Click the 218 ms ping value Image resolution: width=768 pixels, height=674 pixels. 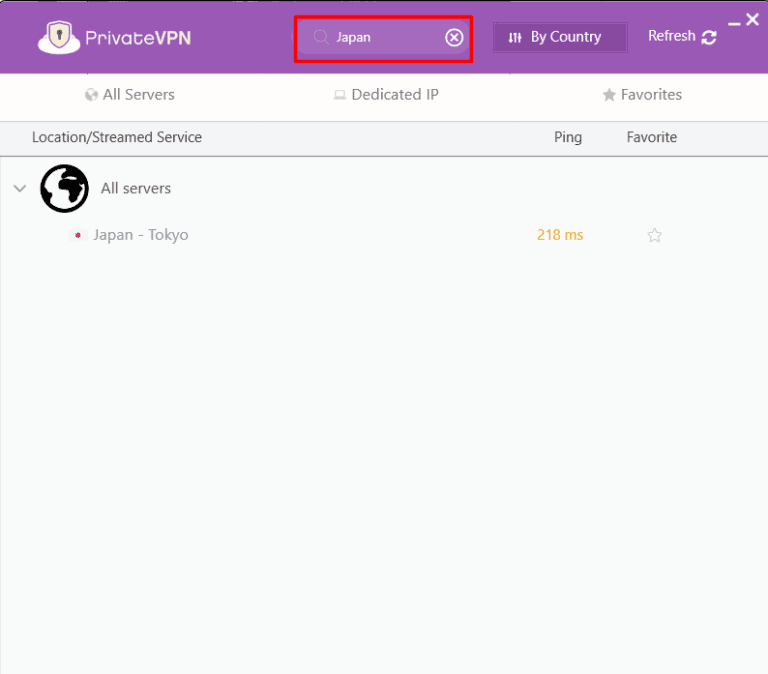560,235
